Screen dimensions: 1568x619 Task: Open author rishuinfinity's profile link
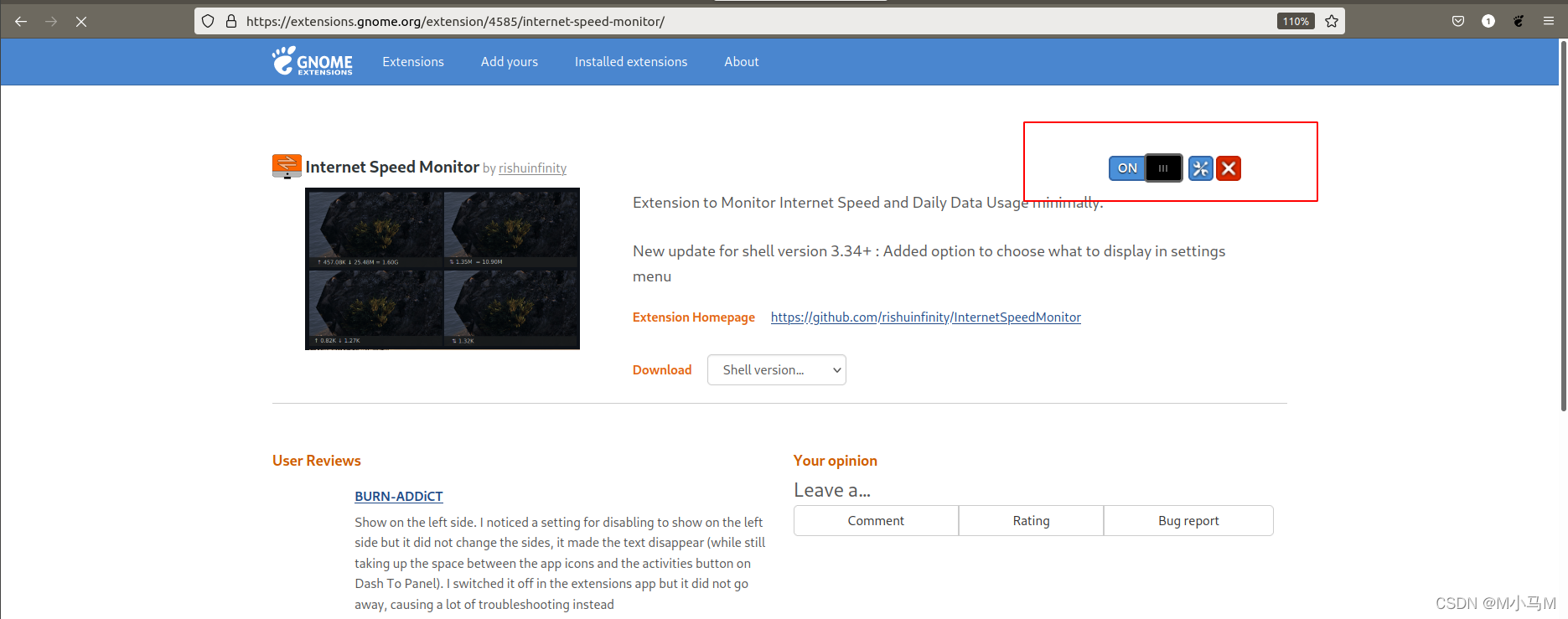(533, 168)
